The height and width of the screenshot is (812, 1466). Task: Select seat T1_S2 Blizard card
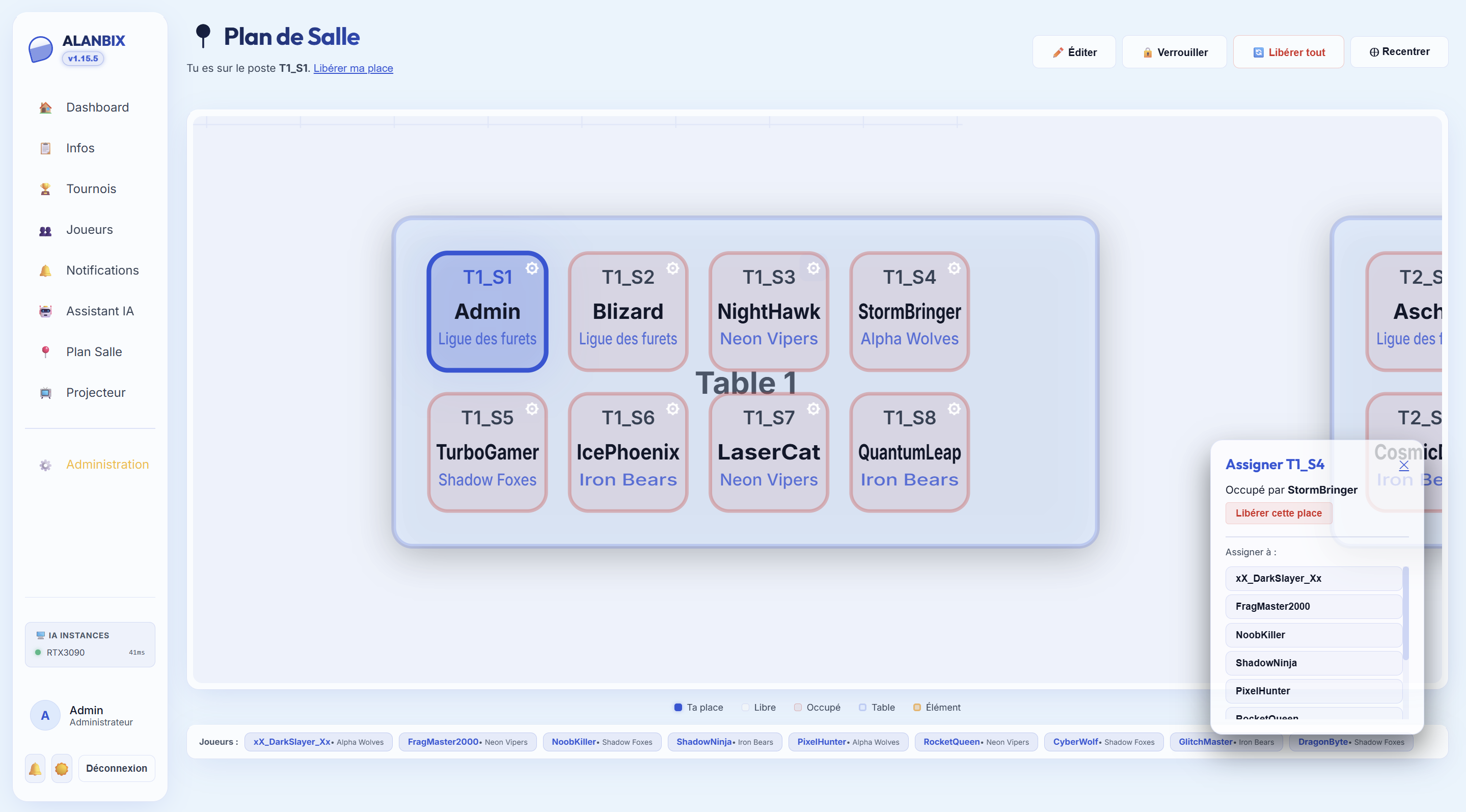pyautogui.click(x=628, y=311)
